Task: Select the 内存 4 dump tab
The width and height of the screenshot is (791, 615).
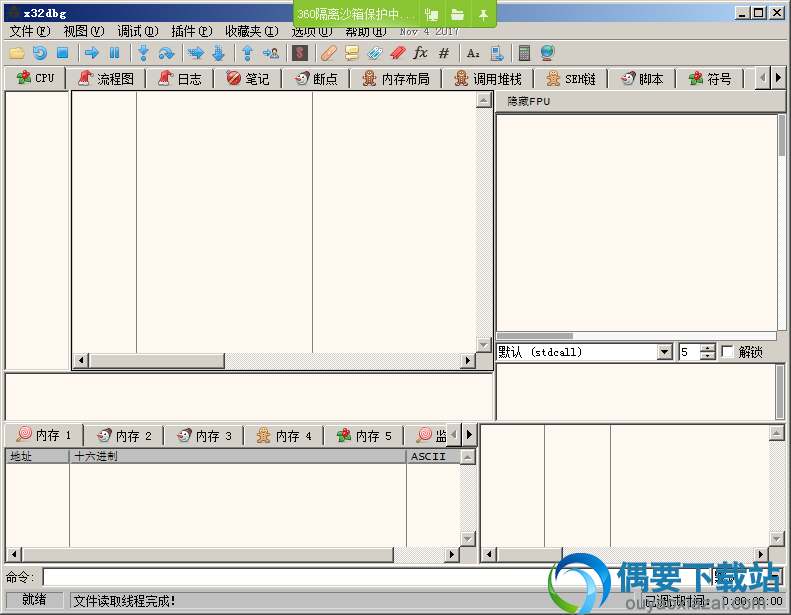Action: [x=284, y=435]
